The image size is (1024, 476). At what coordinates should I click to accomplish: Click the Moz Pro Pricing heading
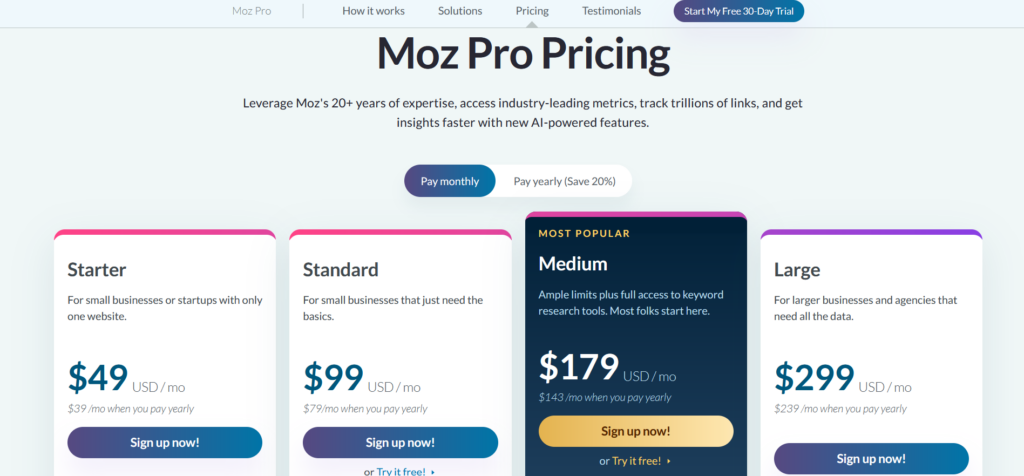pos(523,54)
